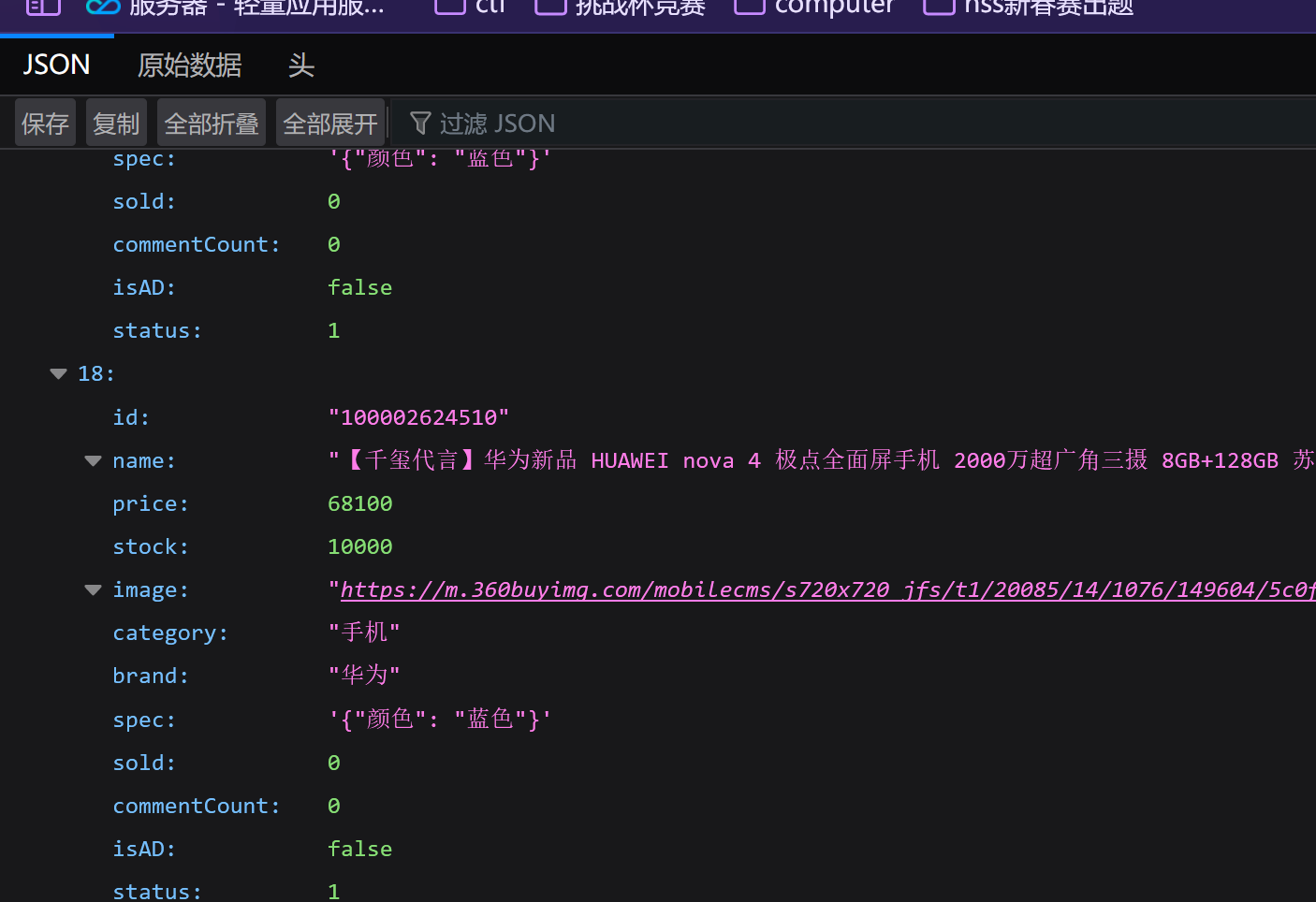Viewport: 1316px width, 902px height.
Task: Click the 'category:' key label
Action: coord(170,633)
